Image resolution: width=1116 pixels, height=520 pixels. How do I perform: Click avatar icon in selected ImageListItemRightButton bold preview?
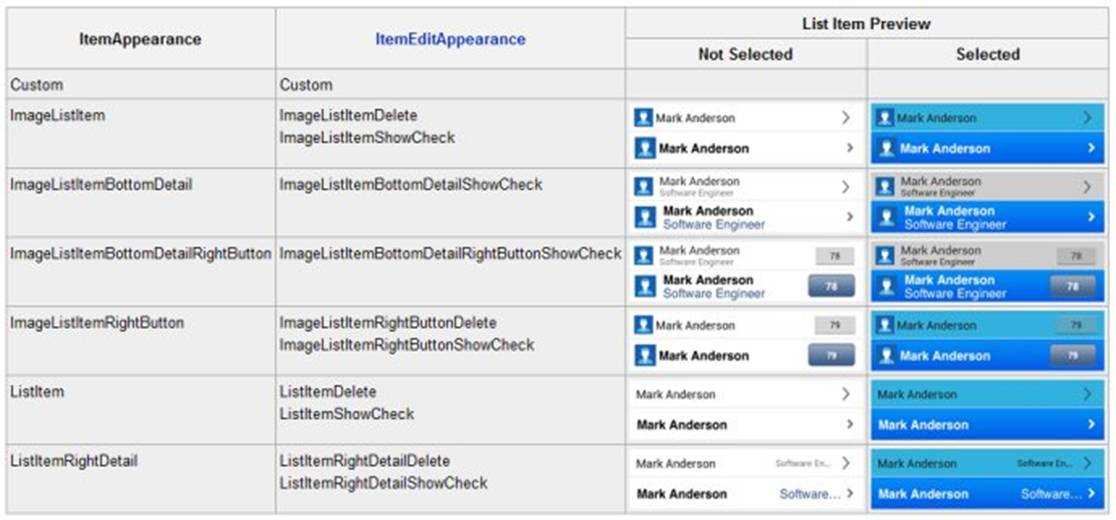(x=886, y=355)
